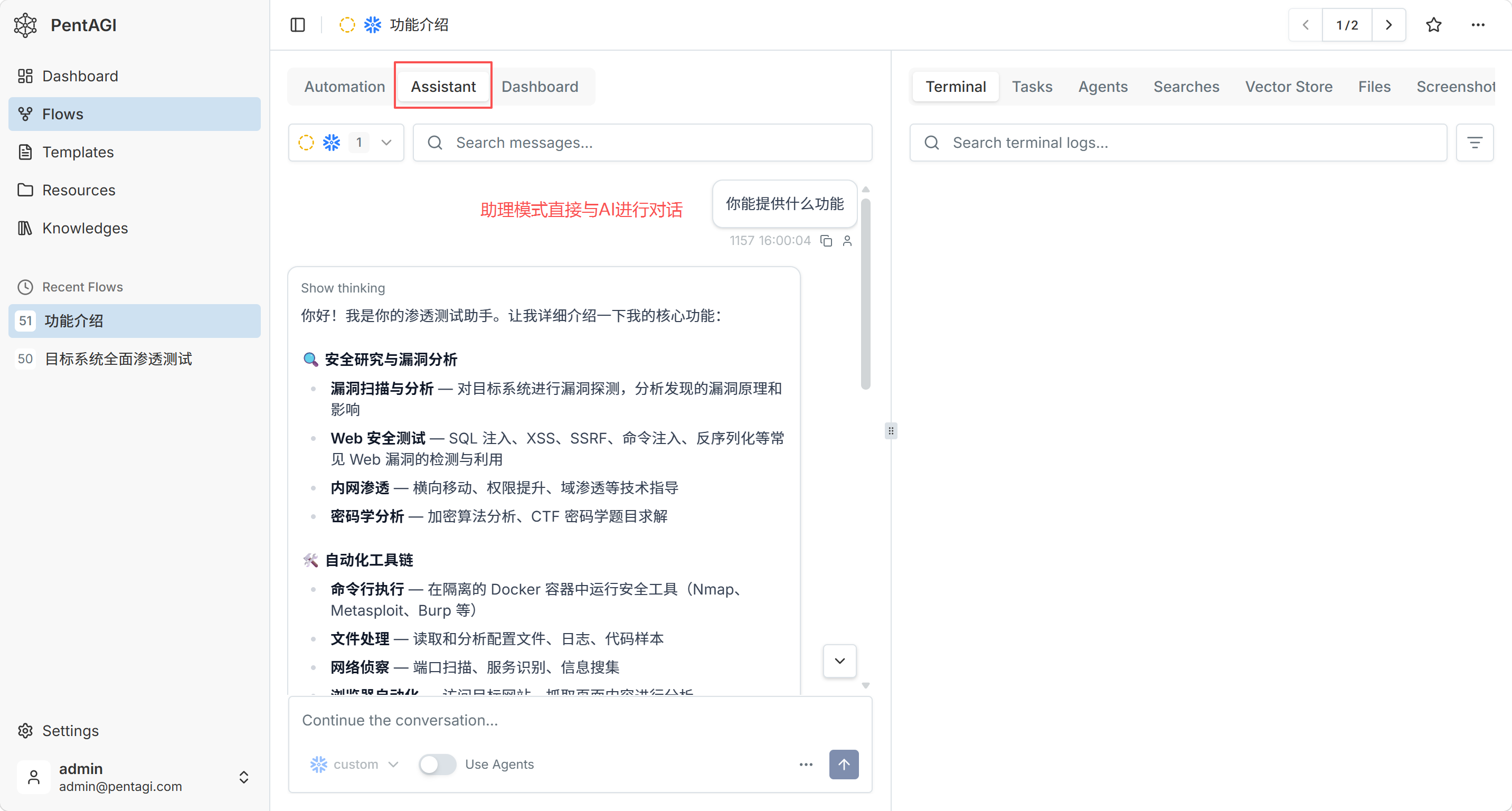This screenshot has width=1512, height=811.
Task: Open the Vector Store tab
Action: pos(1289,87)
